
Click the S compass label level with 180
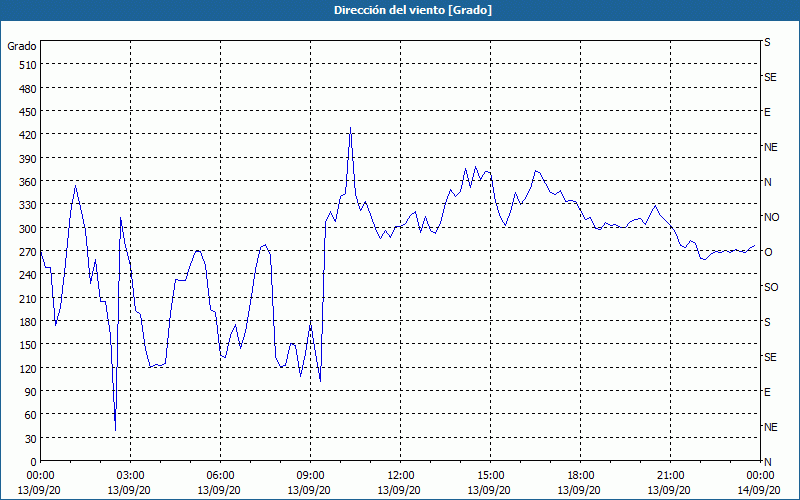767,322
